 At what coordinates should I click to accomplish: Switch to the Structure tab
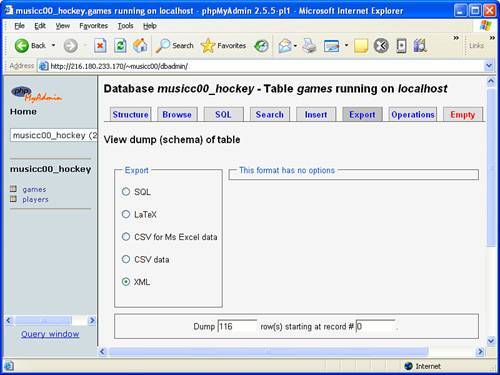tap(130, 114)
